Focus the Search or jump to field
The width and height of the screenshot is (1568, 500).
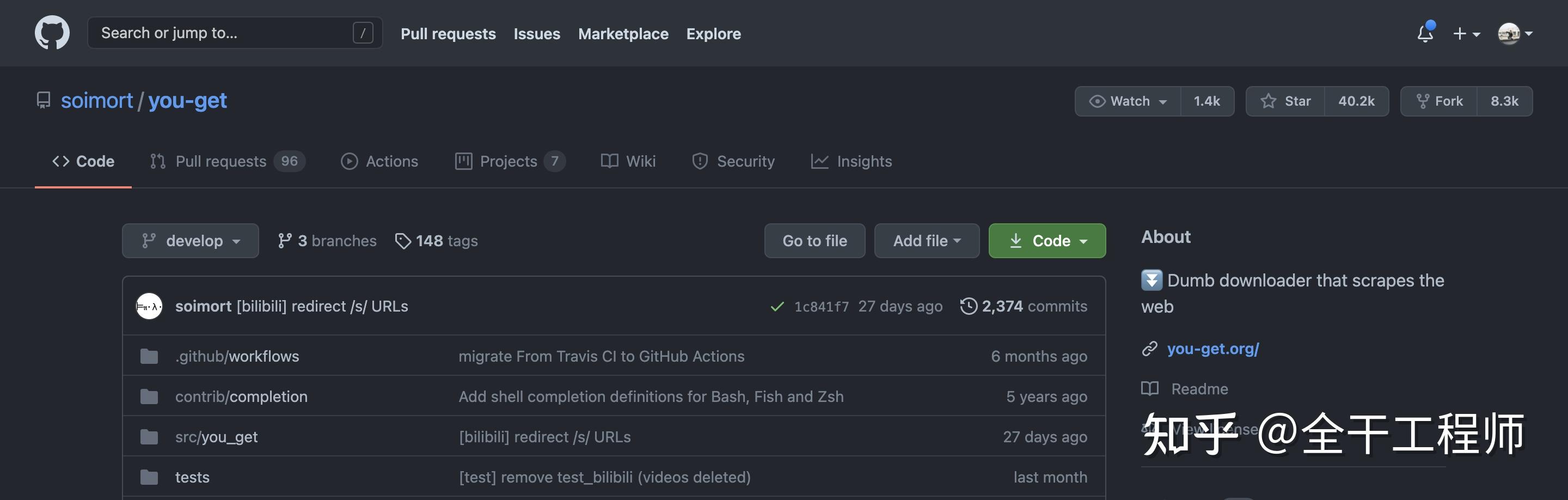coord(235,32)
